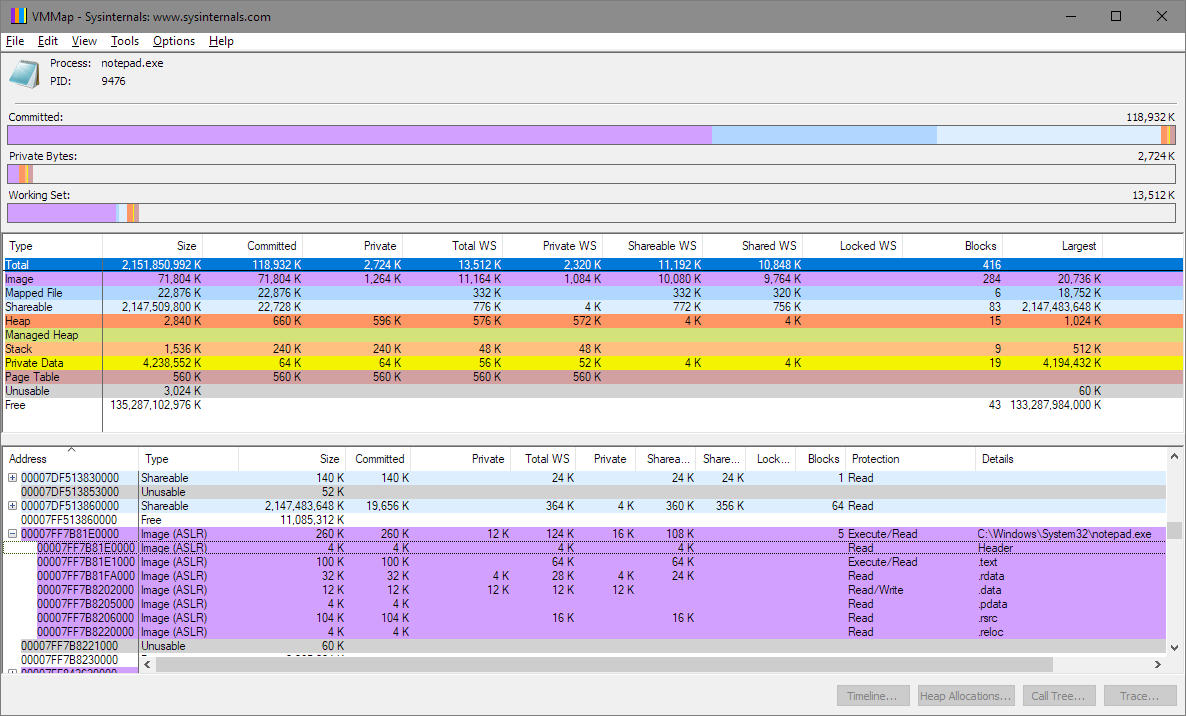Viewport: 1186px width, 716px height.
Task: Sort summary table by Largest column
Action: 1052,246
